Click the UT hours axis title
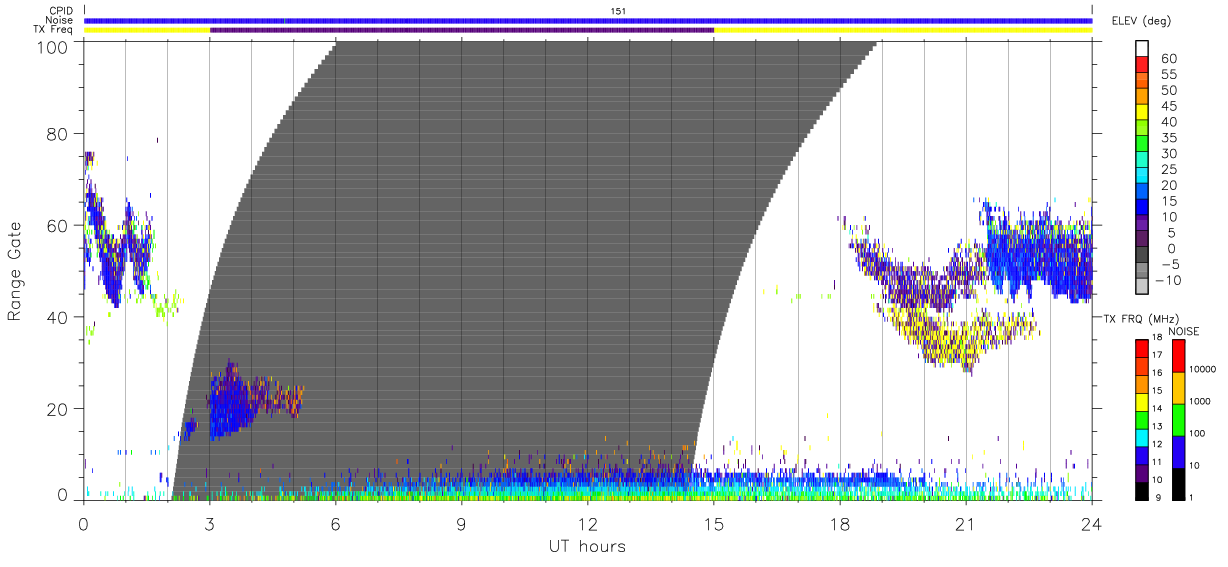 (x=587, y=546)
